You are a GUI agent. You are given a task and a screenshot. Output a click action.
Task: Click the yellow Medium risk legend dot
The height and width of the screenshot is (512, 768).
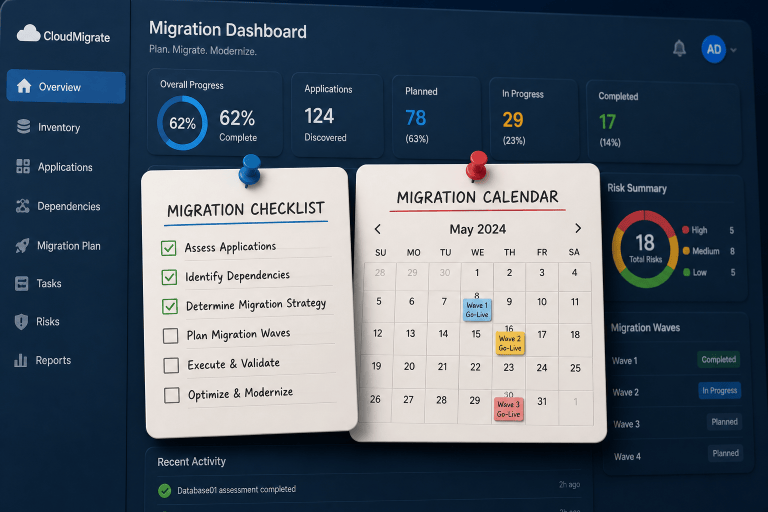(686, 251)
